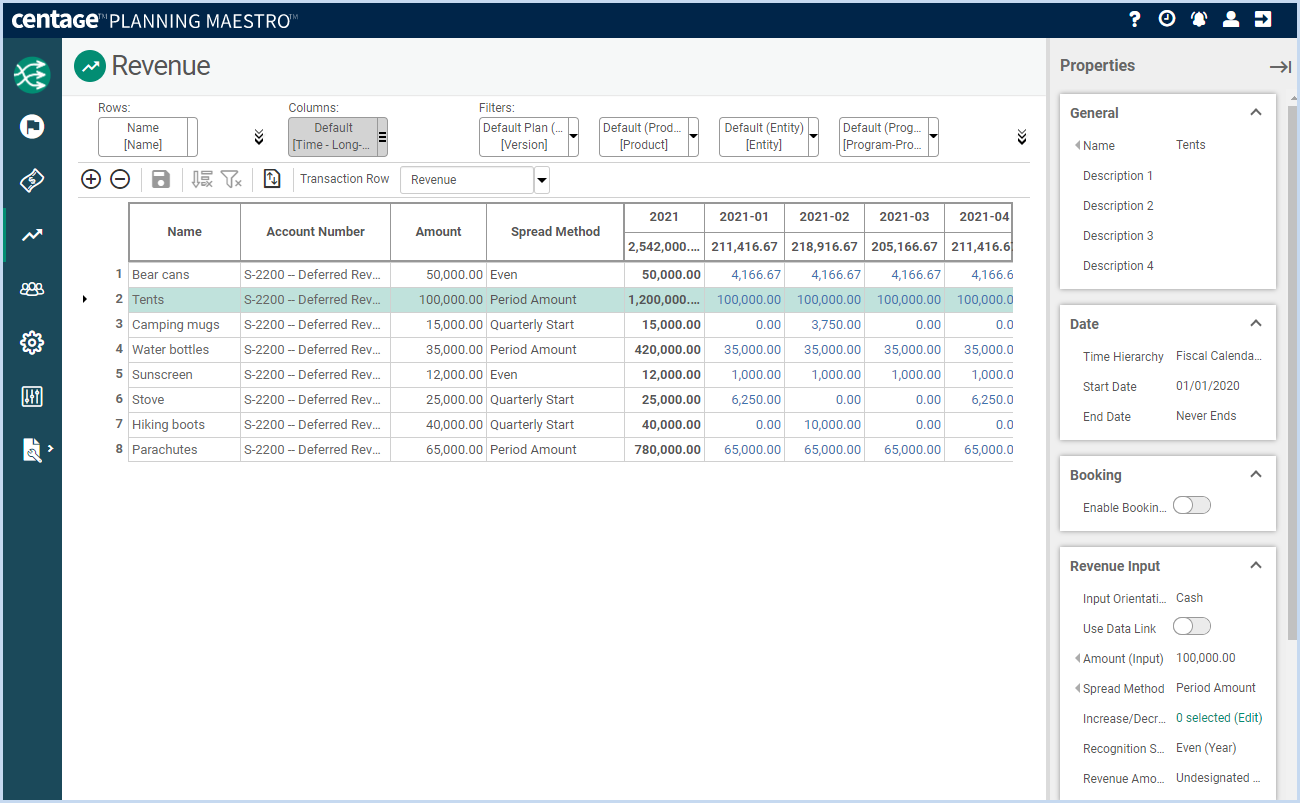Collapse the Properties panel arrow
The height and width of the screenshot is (803, 1300).
tap(1280, 67)
